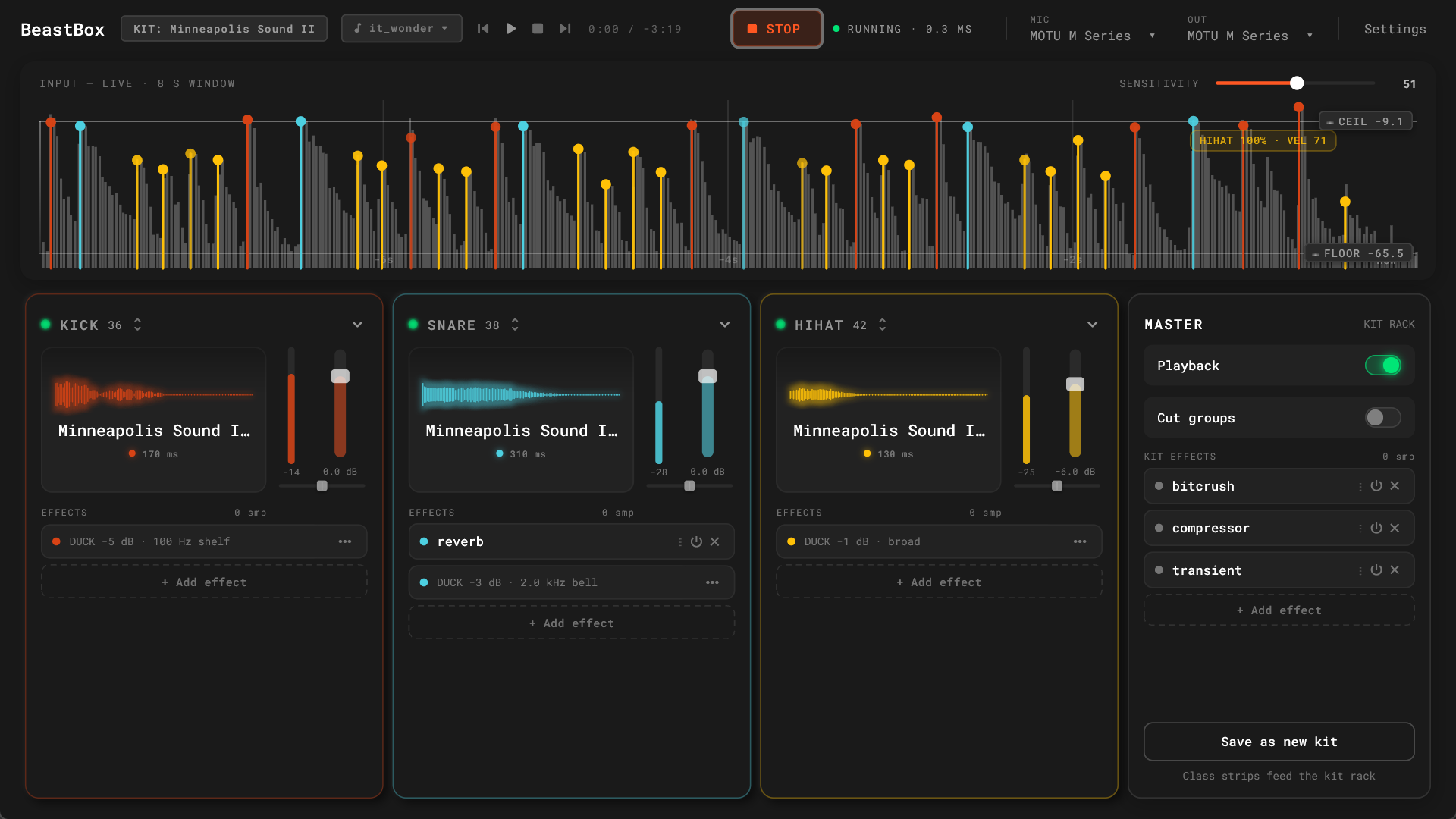The height and width of the screenshot is (819, 1456).
Task: Click the red STOP button
Action: coord(777,29)
